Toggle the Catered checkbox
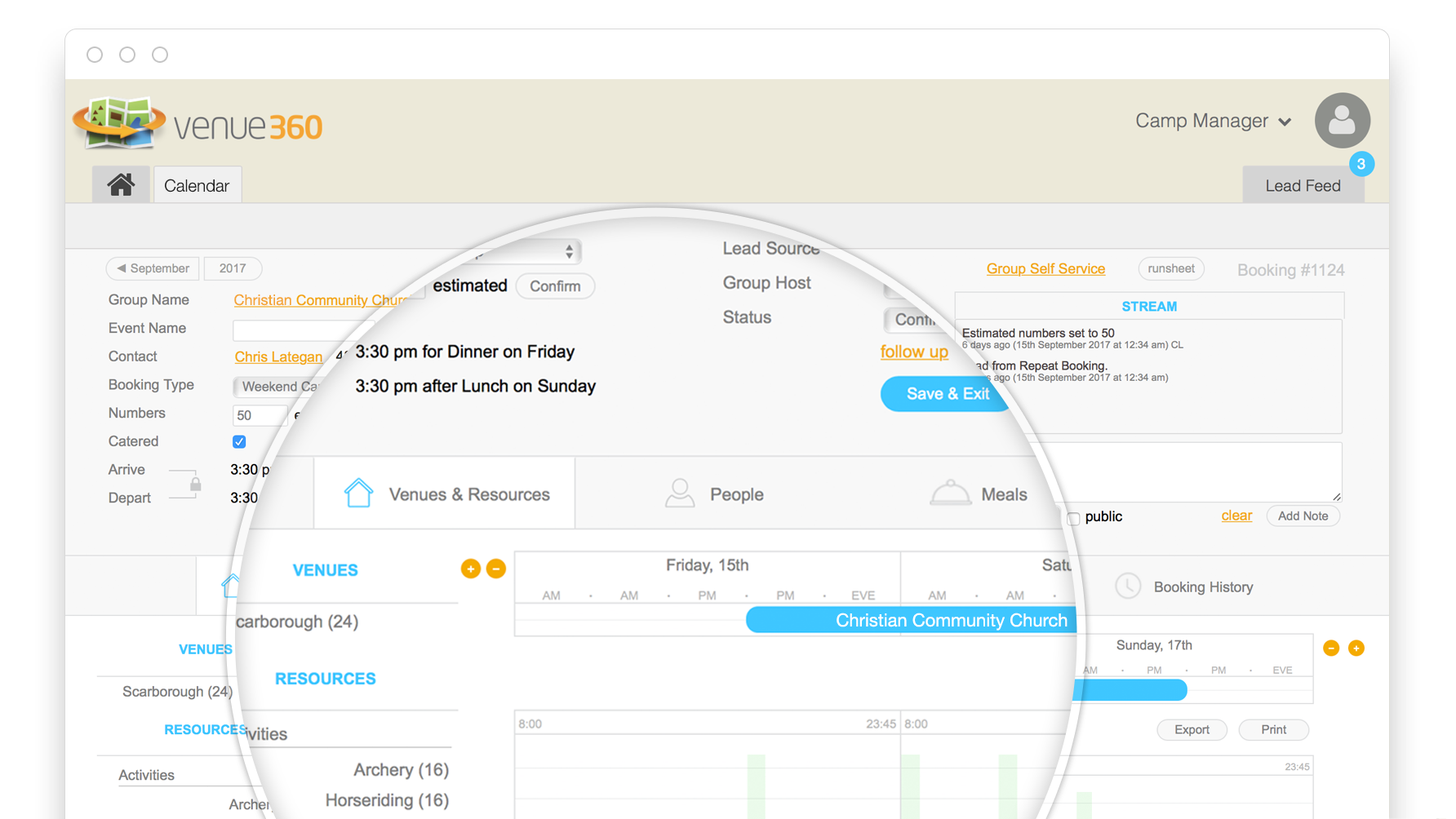The height and width of the screenshot is (819, 1456). pos(239,441)
